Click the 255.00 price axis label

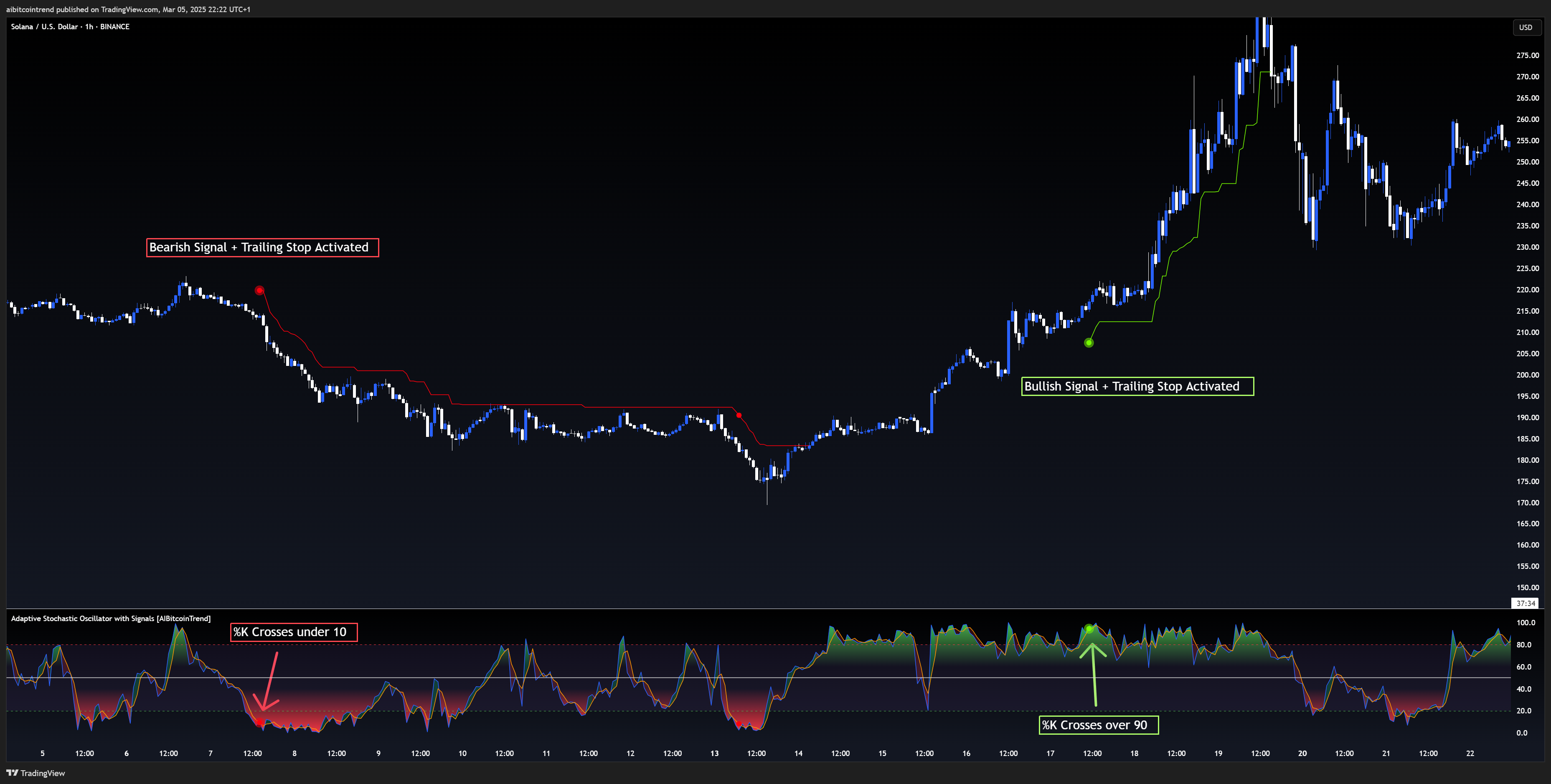click(1528, 140)
